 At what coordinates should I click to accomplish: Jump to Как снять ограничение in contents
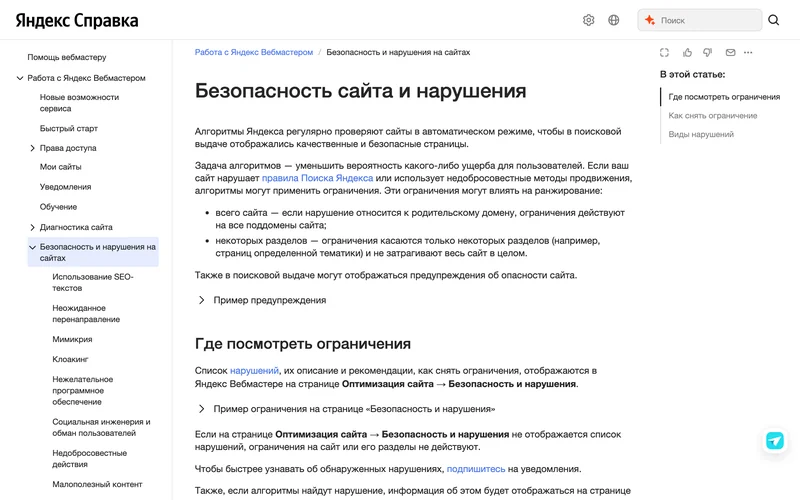(x=713, y=116)
